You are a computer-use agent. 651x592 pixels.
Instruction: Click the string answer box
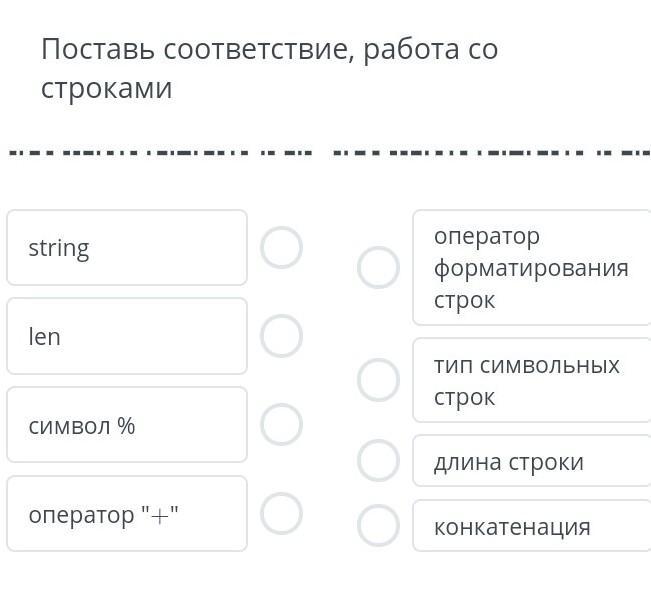127,247
